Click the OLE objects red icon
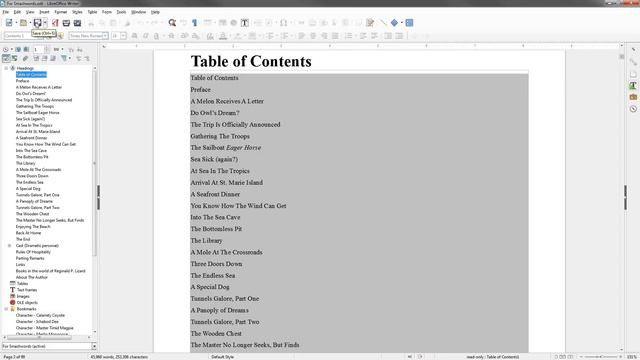The image size is (640, 360). coord(13,302)
